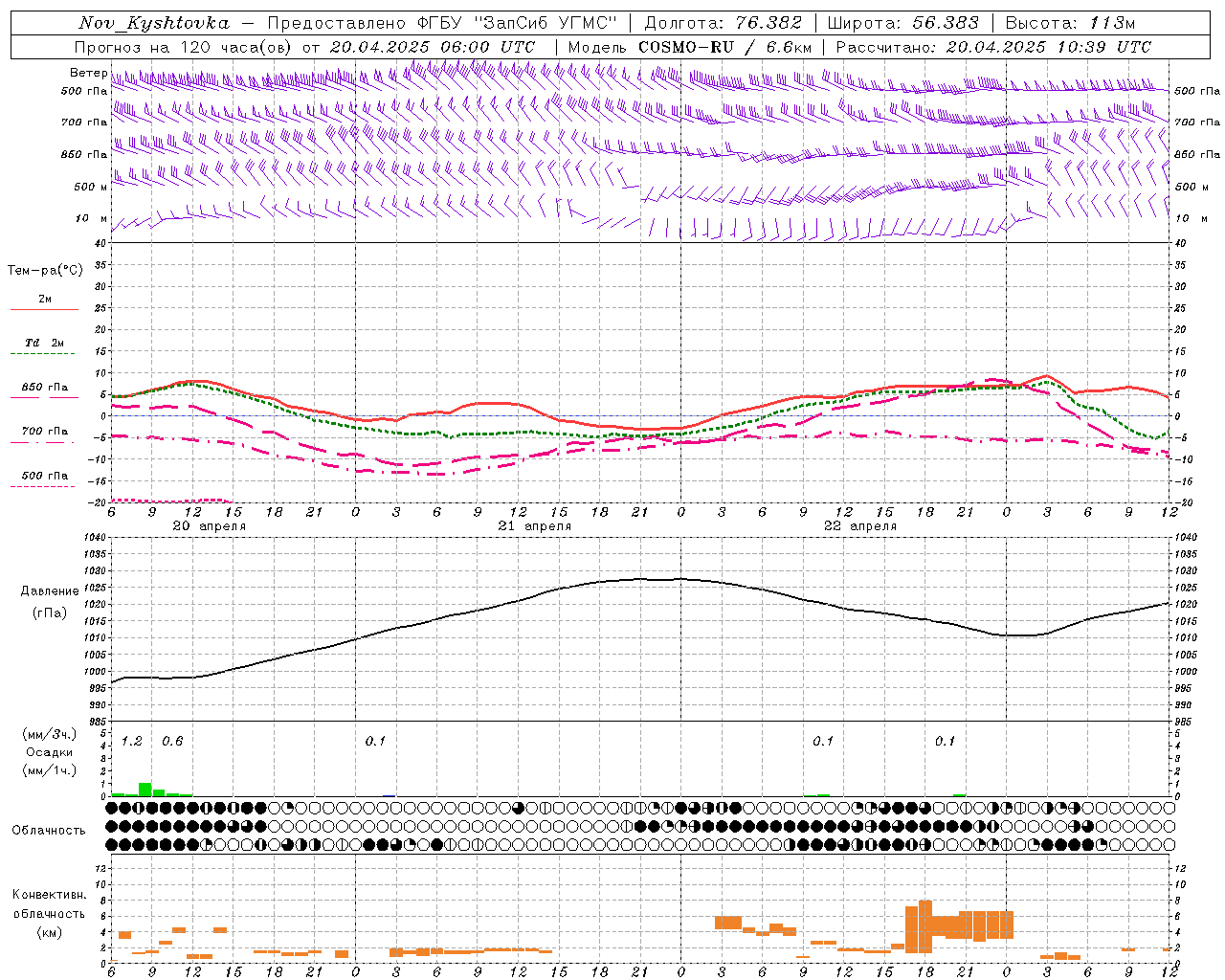The image size is (1225, 980).
Task: Select the Широта: 56.383 value
Action: (x=902, y=23)
